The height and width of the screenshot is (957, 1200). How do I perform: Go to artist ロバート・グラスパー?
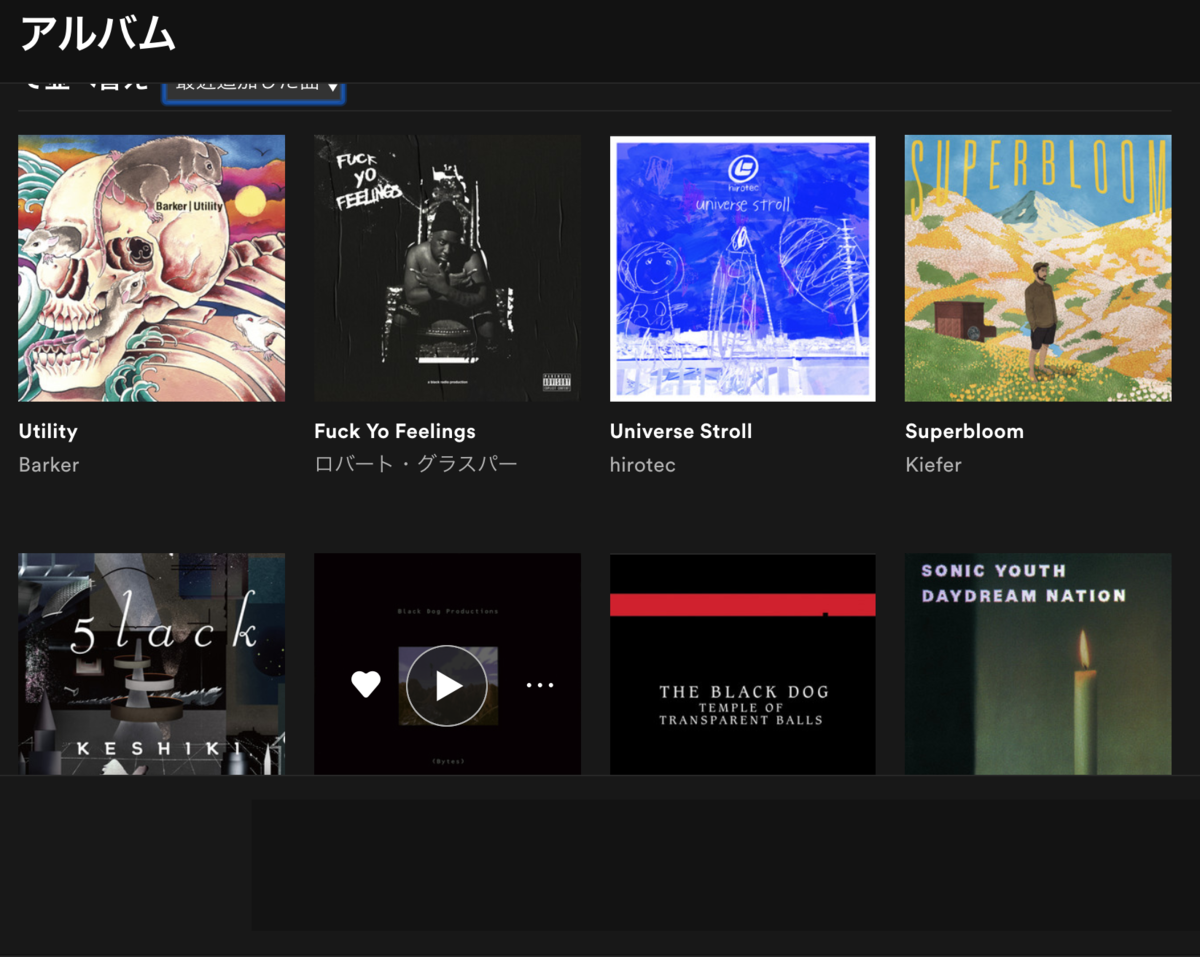(416, 465)
